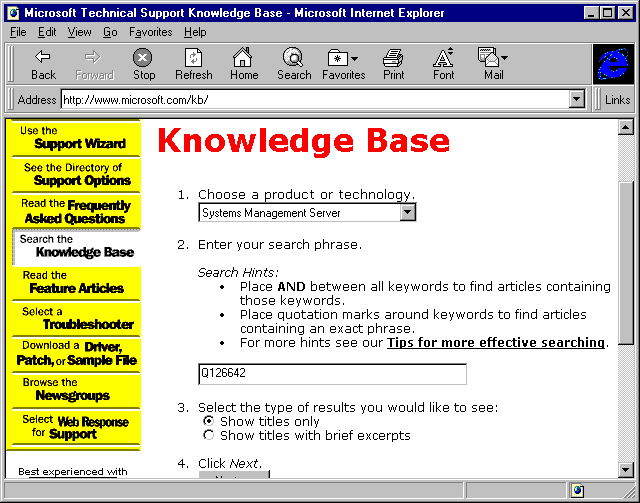Go to Frequently Asked Questions page
The height and width of the screenshot is (503, 640).
click(76, 211)
